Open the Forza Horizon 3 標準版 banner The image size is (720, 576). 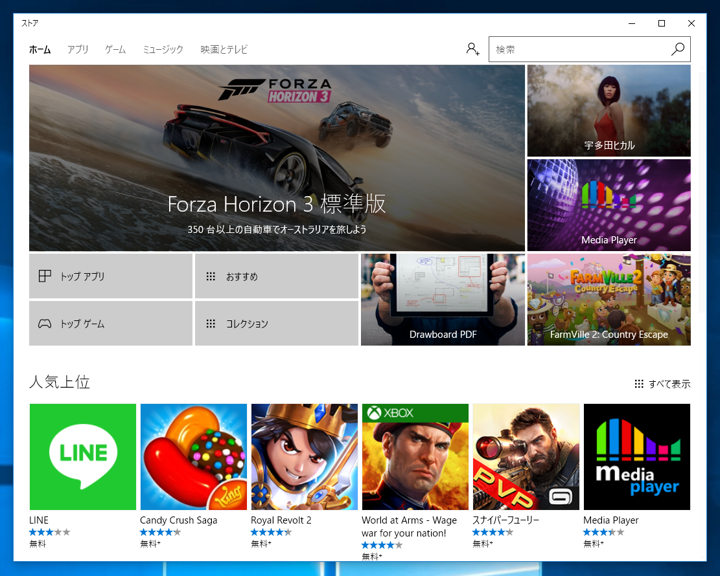[x=277, y=158]
